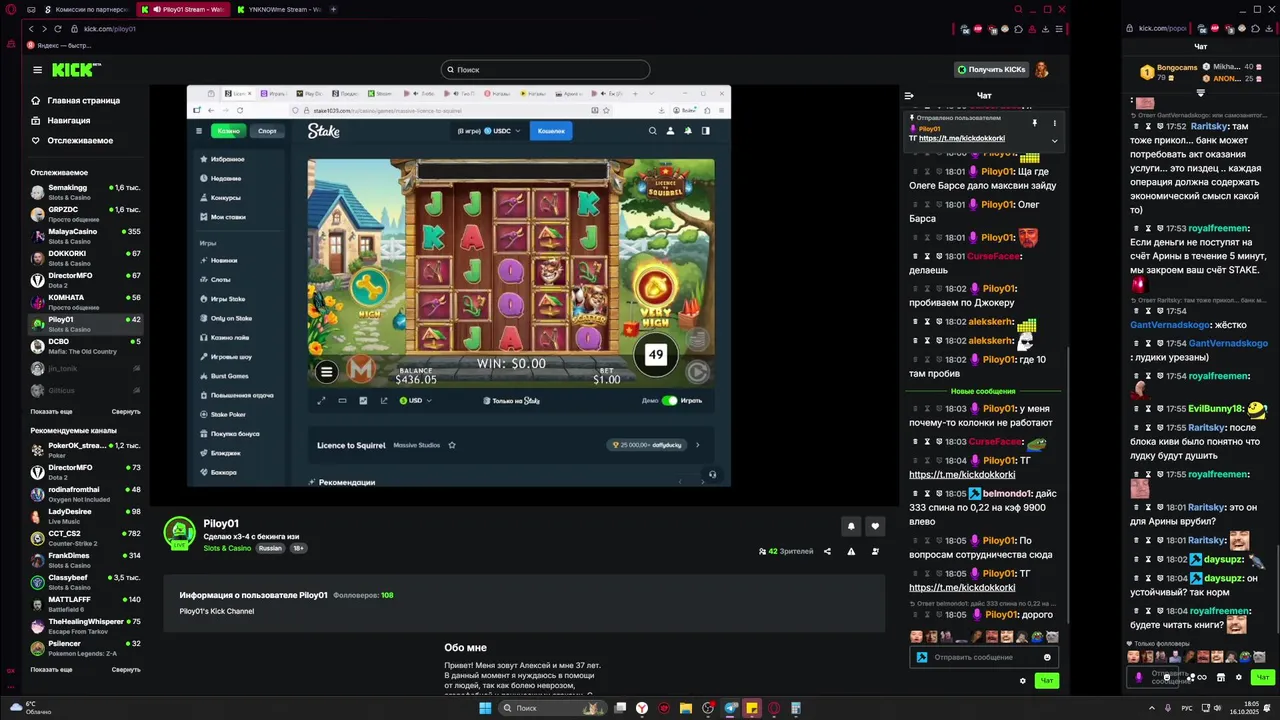Open the pinned t.me/kickdokkorki link
The height and width of the screenshot is (720, 1280).
point(962,138)
